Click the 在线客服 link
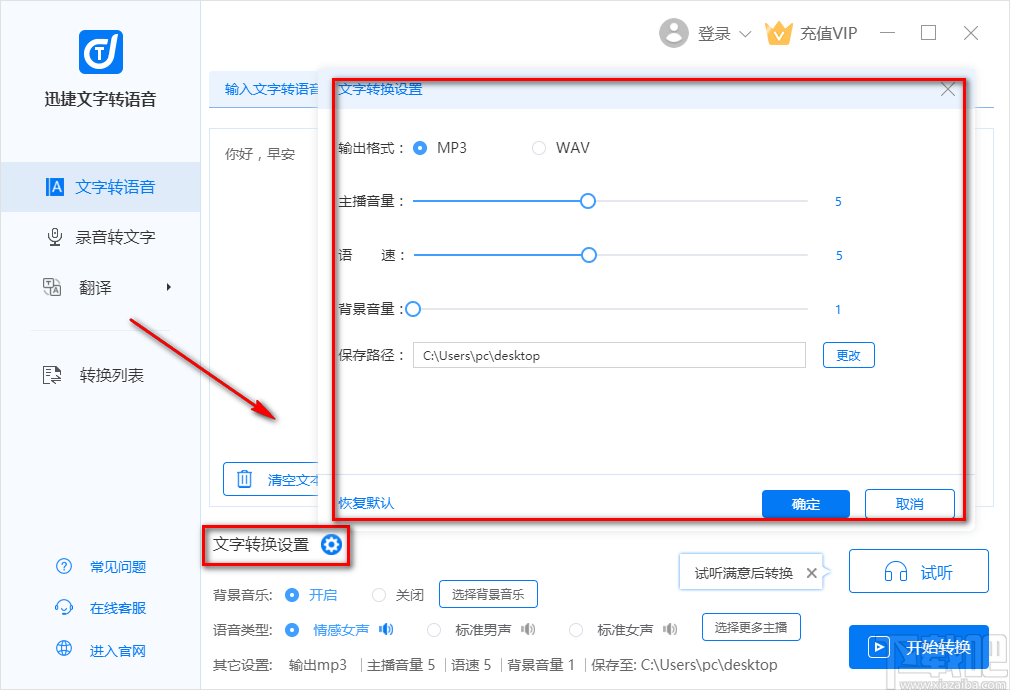 coord(118,608)
